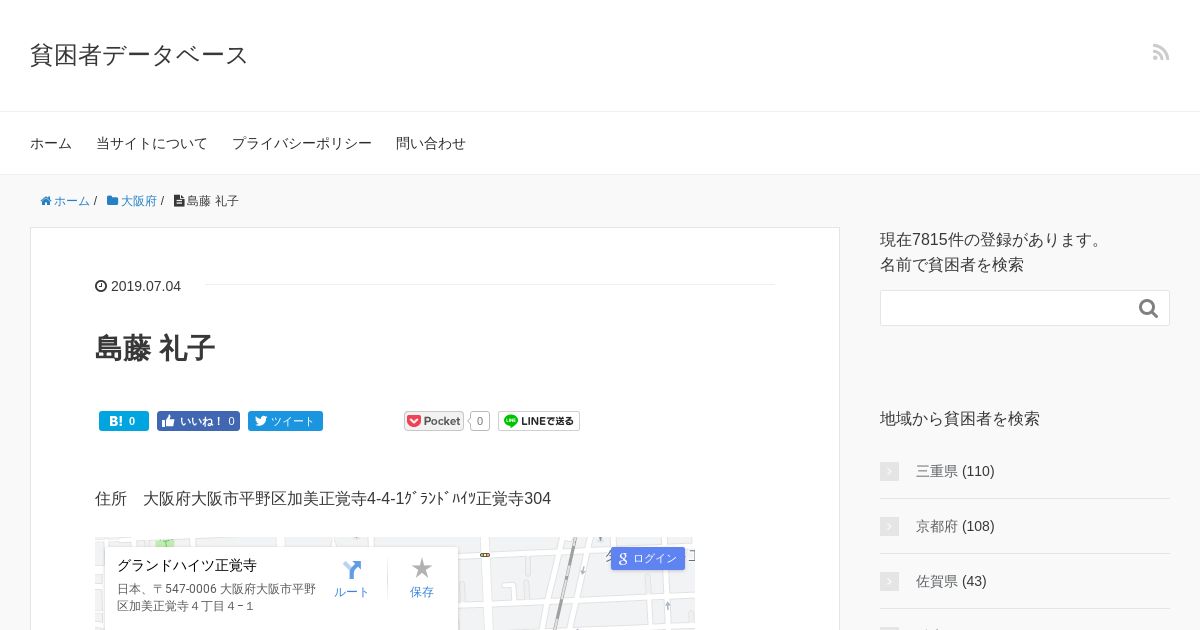Click the map ルート directions icon
1200x630 pixels.
coord(352,571)
